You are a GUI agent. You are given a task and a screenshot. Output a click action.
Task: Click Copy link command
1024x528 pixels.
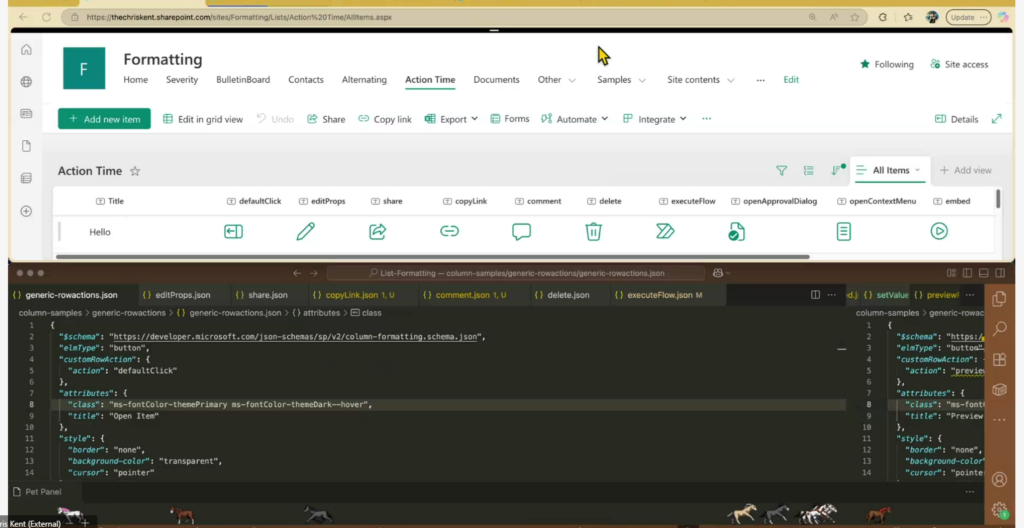coord(385,119)
